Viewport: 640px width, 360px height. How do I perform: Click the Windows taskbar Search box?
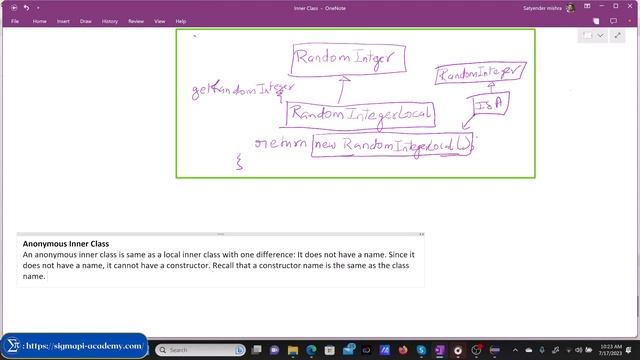(x=200, y=350)
